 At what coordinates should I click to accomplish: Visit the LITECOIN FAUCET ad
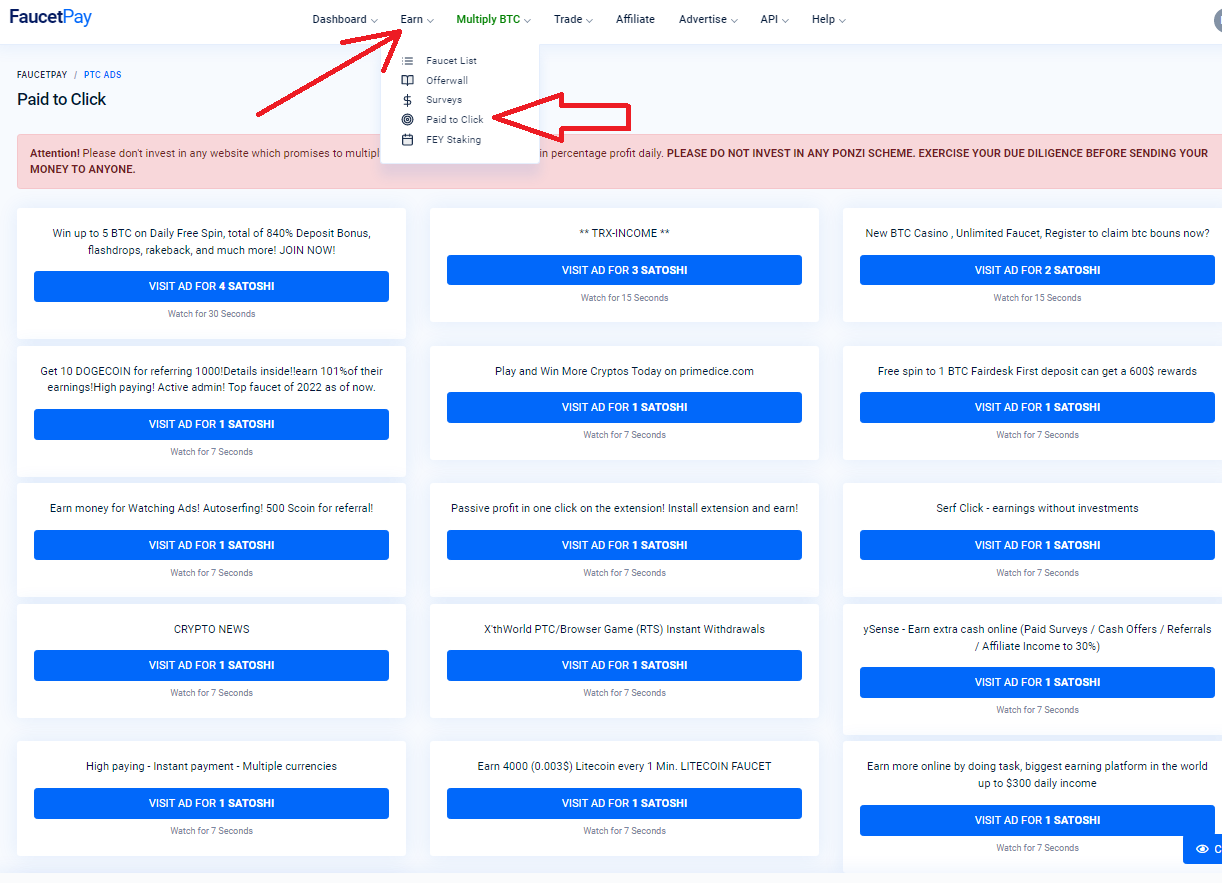point(624,803)
